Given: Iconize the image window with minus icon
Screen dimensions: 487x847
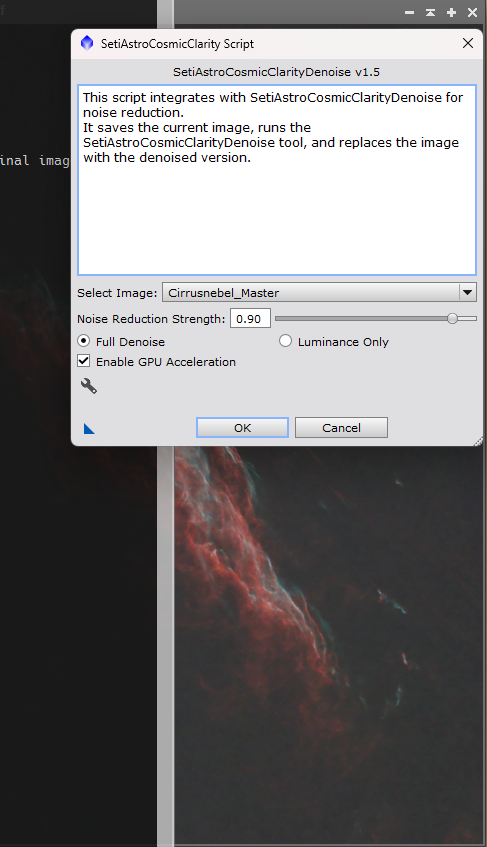Looking at the screenshot, I should pyautogui.click(x=409, y=12).
